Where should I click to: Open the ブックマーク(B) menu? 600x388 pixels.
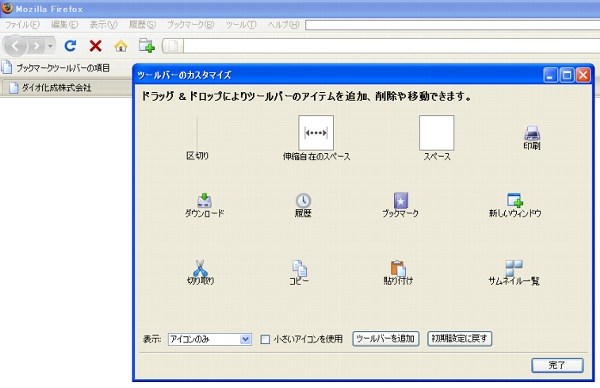coord(191,25)
